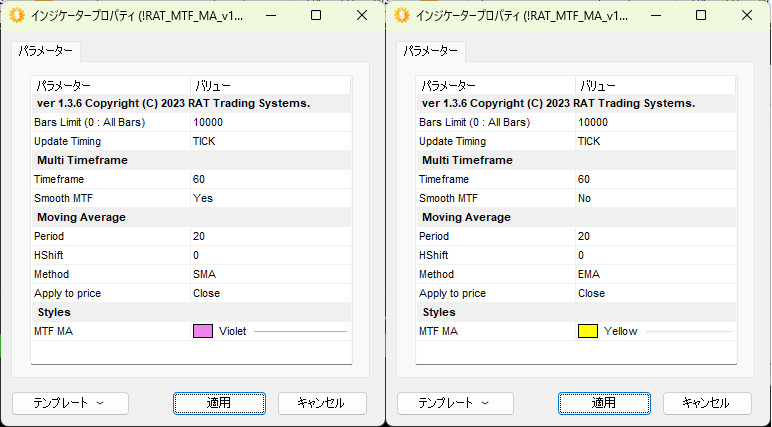Change Smooth MTF value Yes in left dialog
The width and height of the screenshot is (772, 427).
point(203,198)
